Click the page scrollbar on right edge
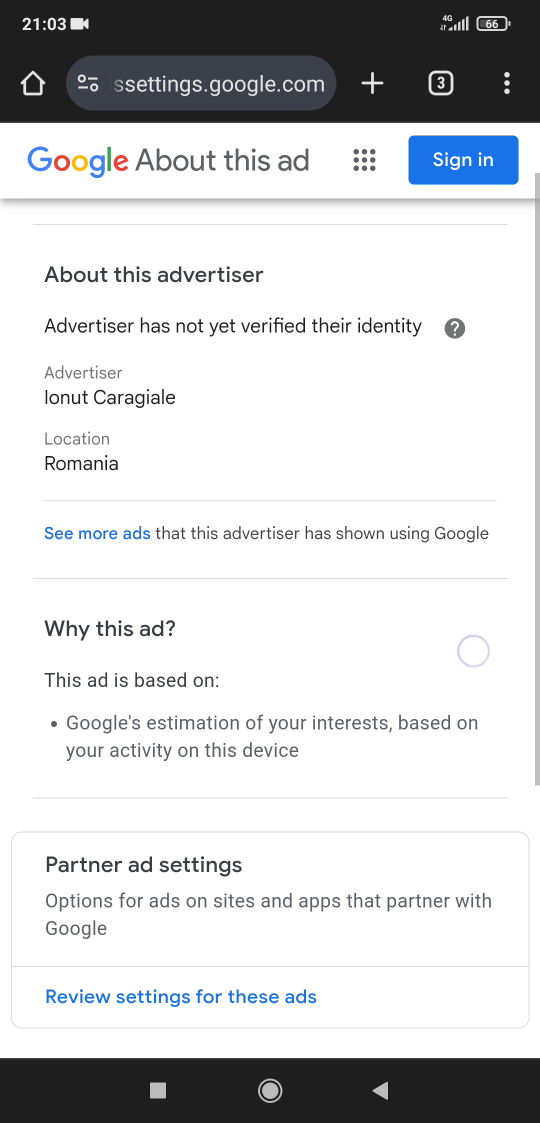540x1123 pixels. coord(537,478)
